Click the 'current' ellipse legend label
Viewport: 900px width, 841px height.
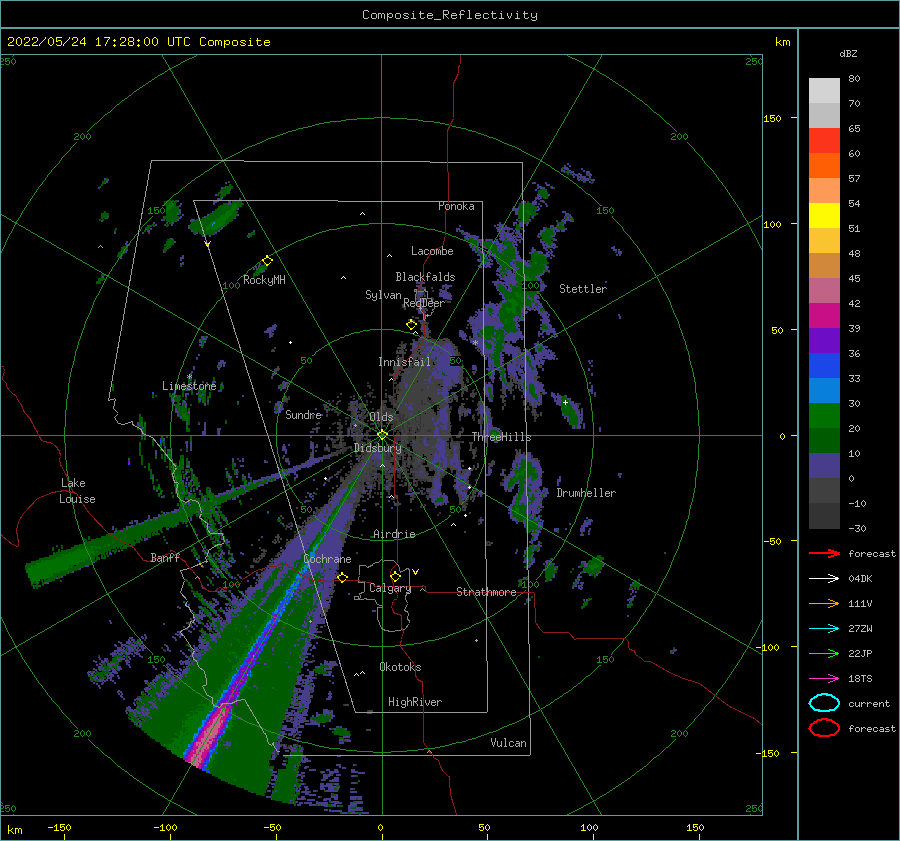[869, 703]
